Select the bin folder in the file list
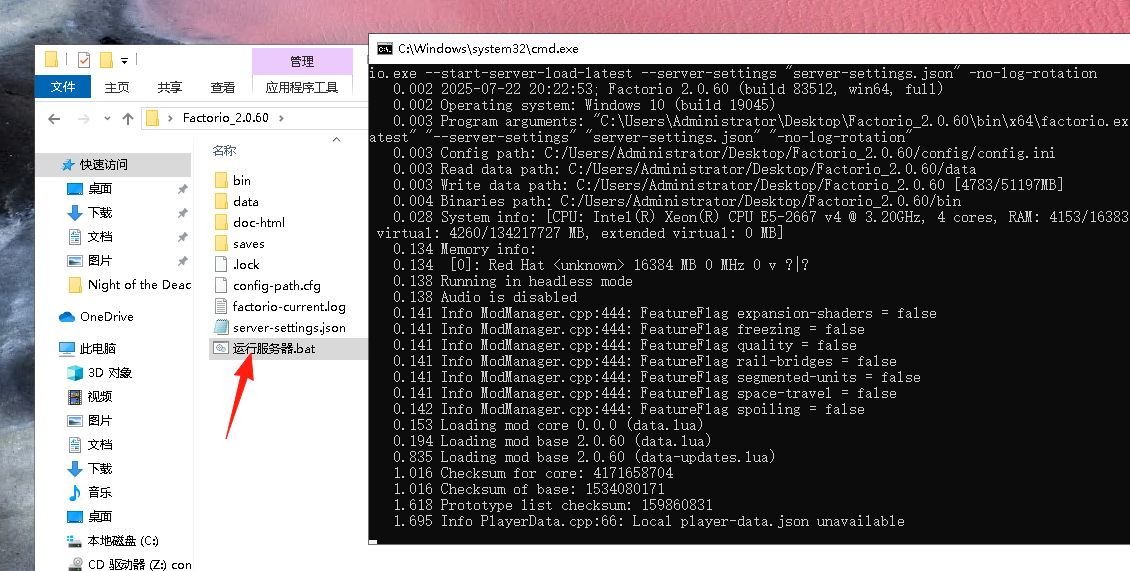Viewport: 1130px width, 571px height. point(241,180)
